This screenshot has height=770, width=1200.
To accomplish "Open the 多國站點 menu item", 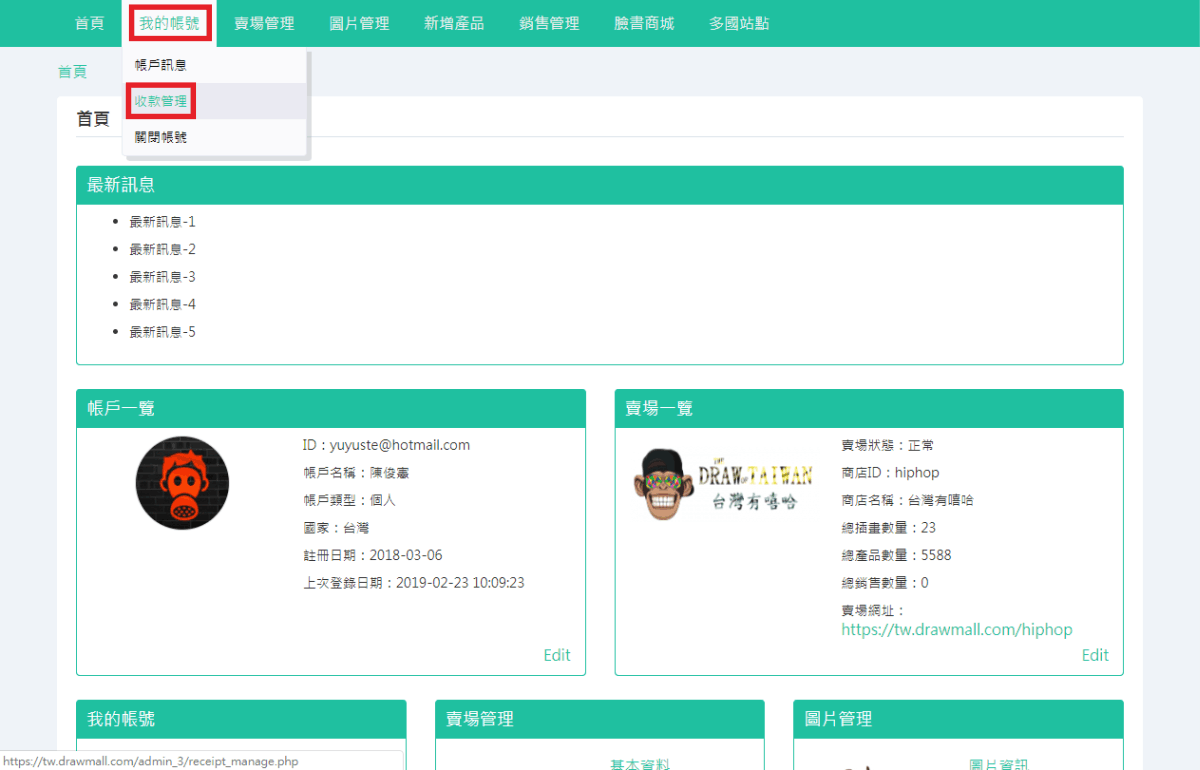I will pyautogui.click(x=738, y=22).
